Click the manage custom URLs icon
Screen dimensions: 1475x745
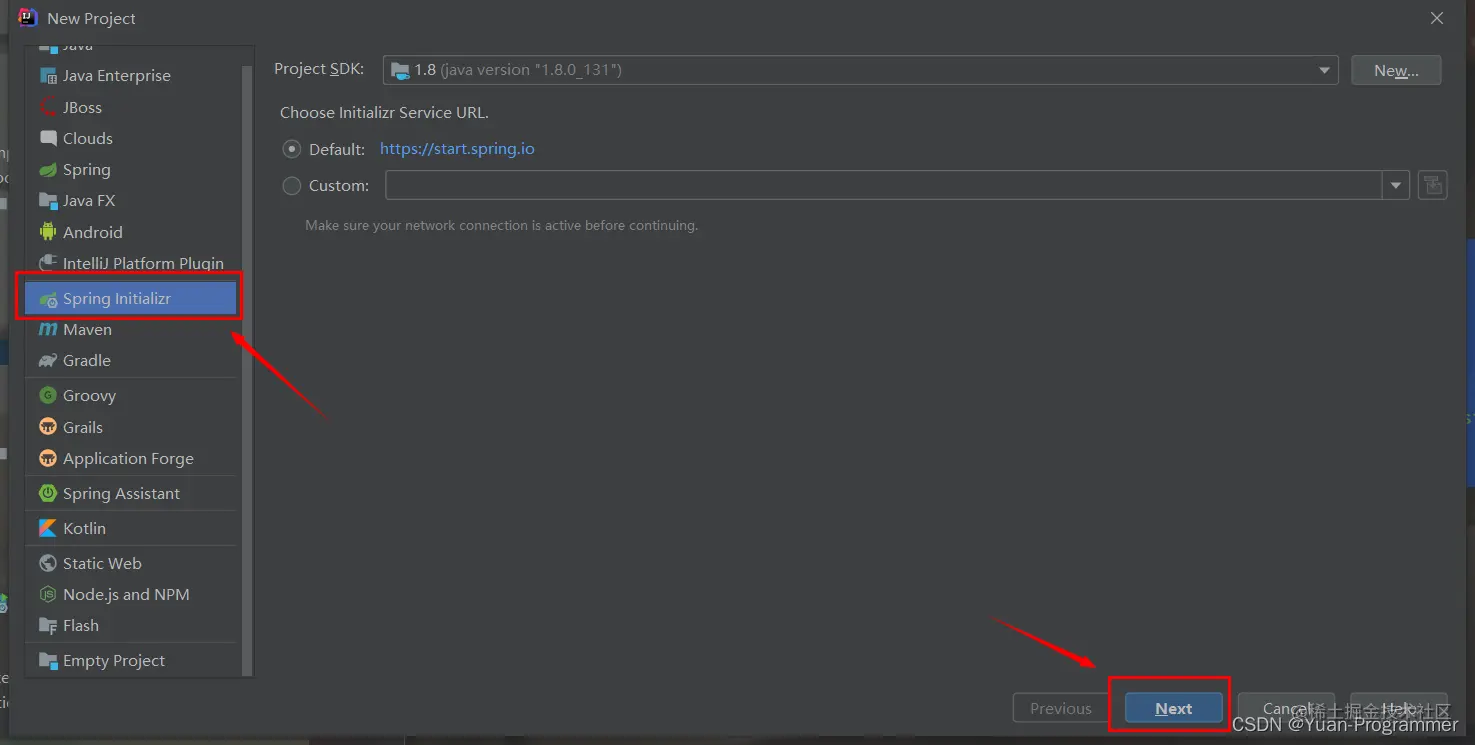tap(1432, 185)
